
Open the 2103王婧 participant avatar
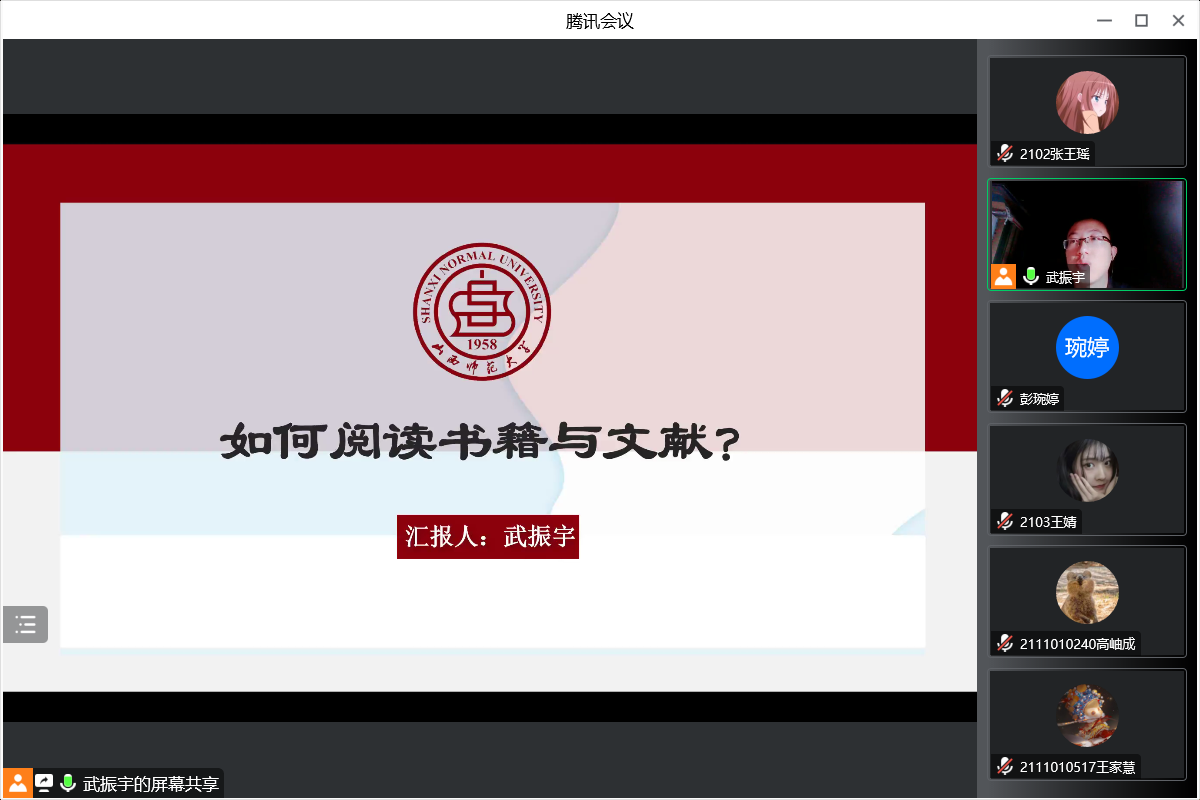(1087, 470)
